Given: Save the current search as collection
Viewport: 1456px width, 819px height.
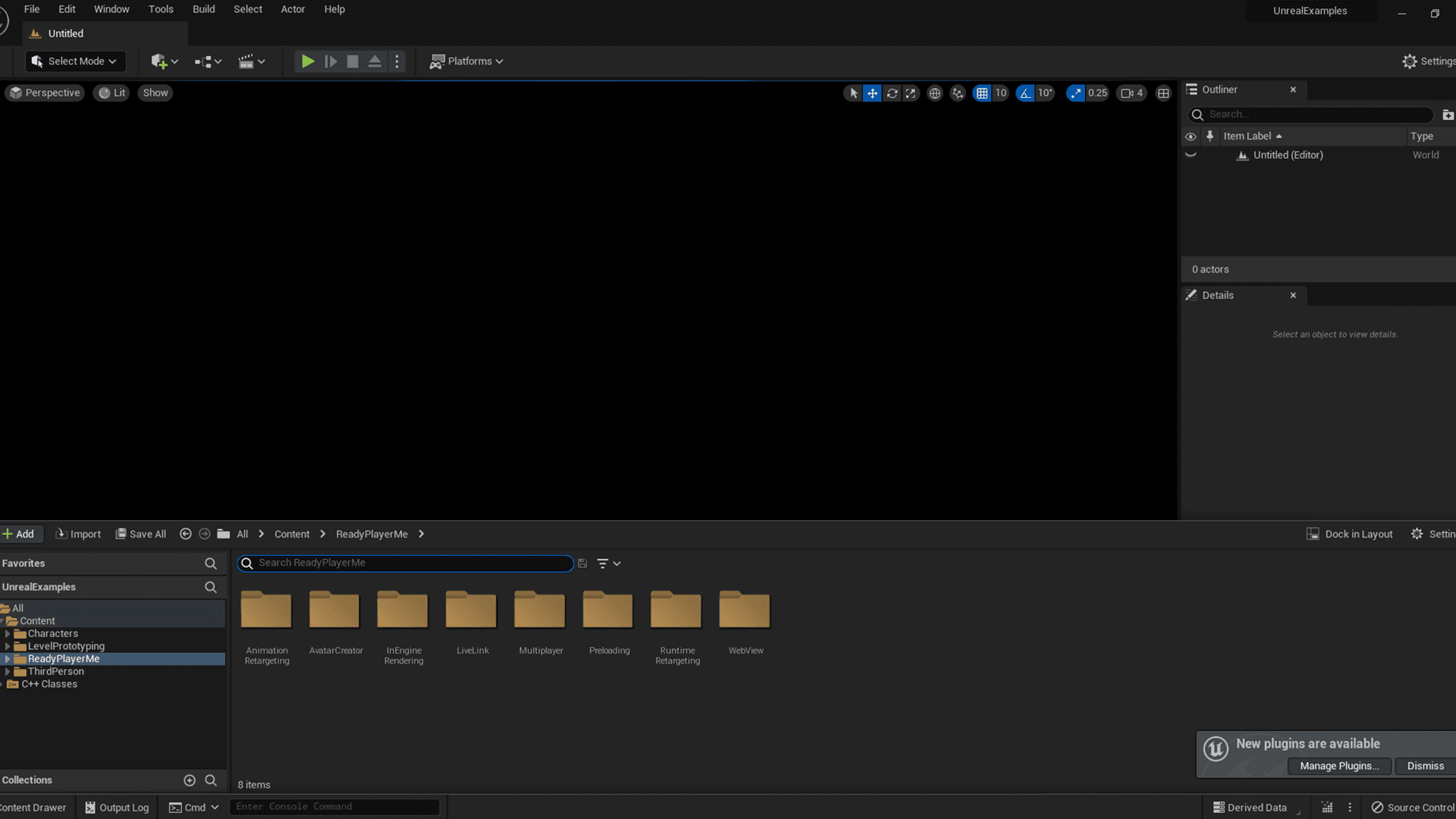Looking at the screenshot, I should tap(582, 563).
